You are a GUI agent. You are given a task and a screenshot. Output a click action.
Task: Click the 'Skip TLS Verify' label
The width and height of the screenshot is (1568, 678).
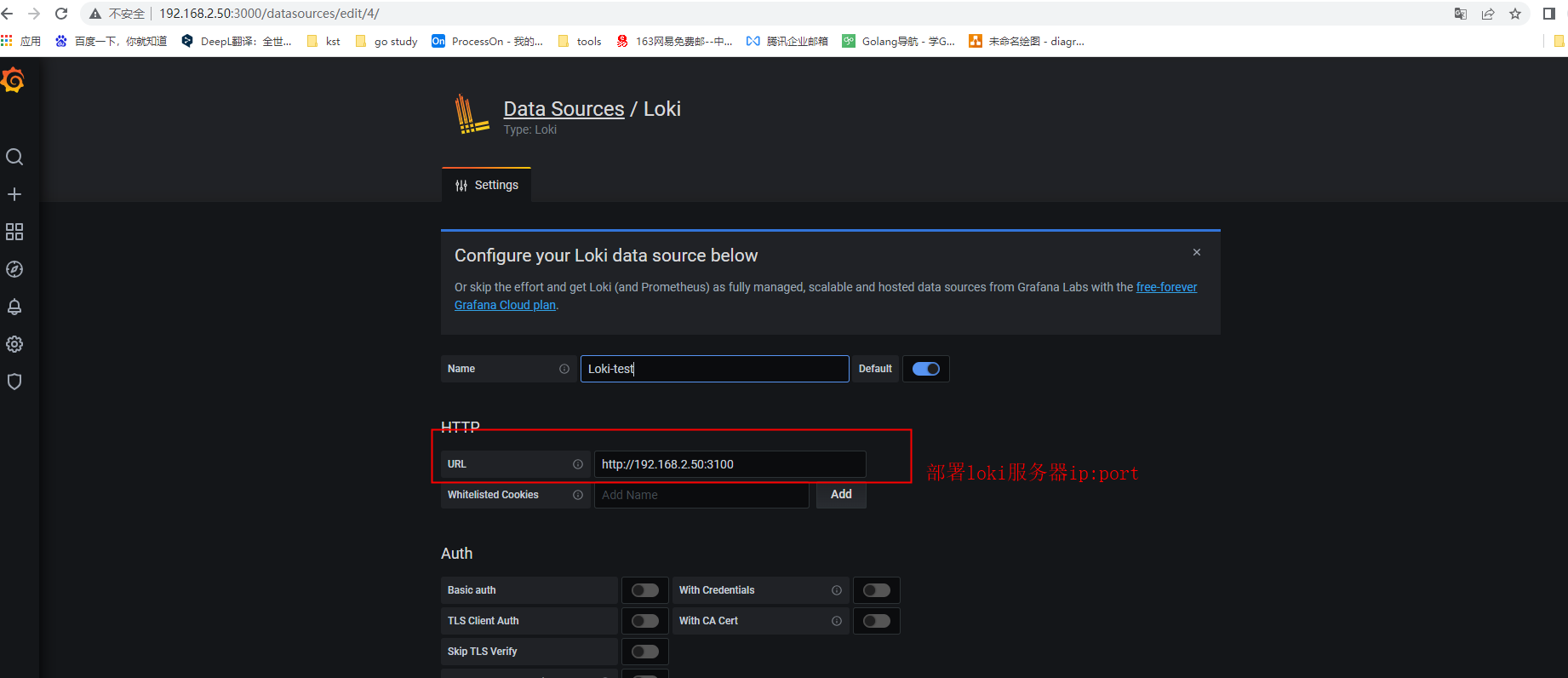pos(482,652)
